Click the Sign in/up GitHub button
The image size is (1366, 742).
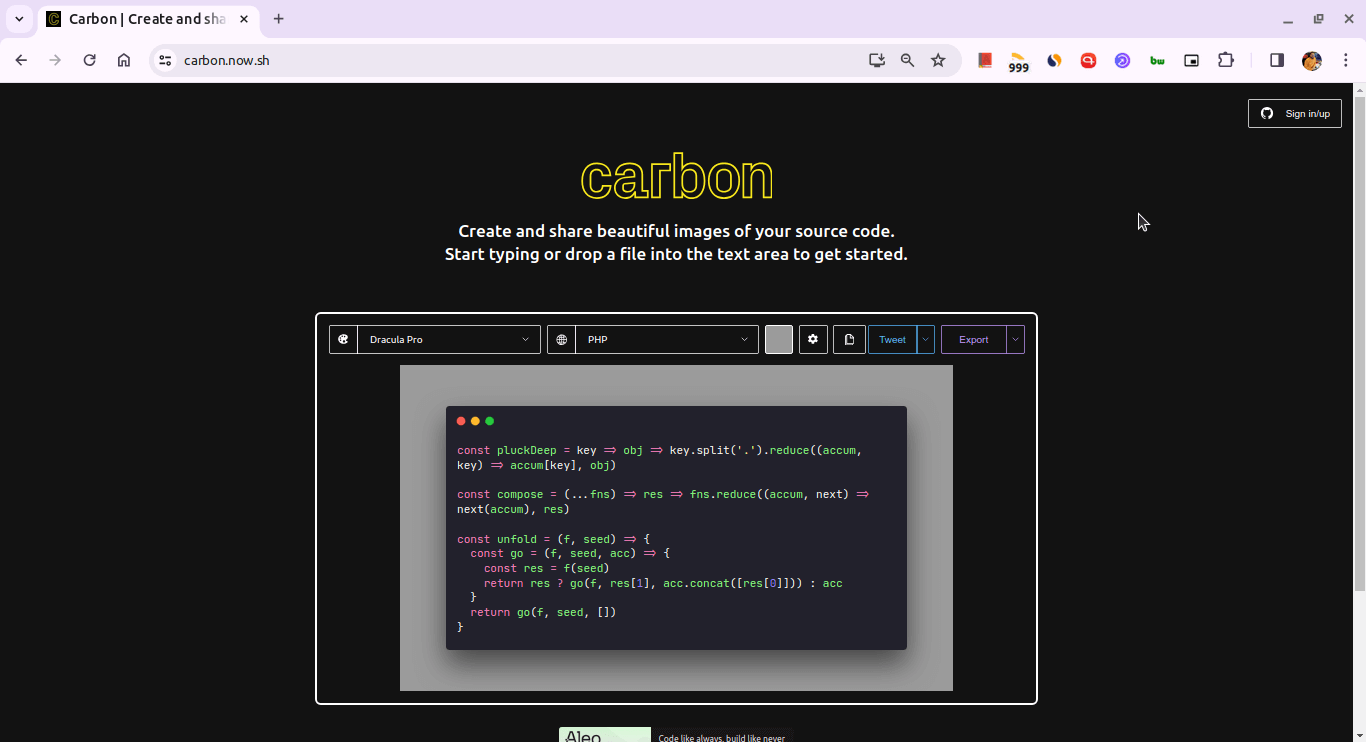click(1295, 114)
